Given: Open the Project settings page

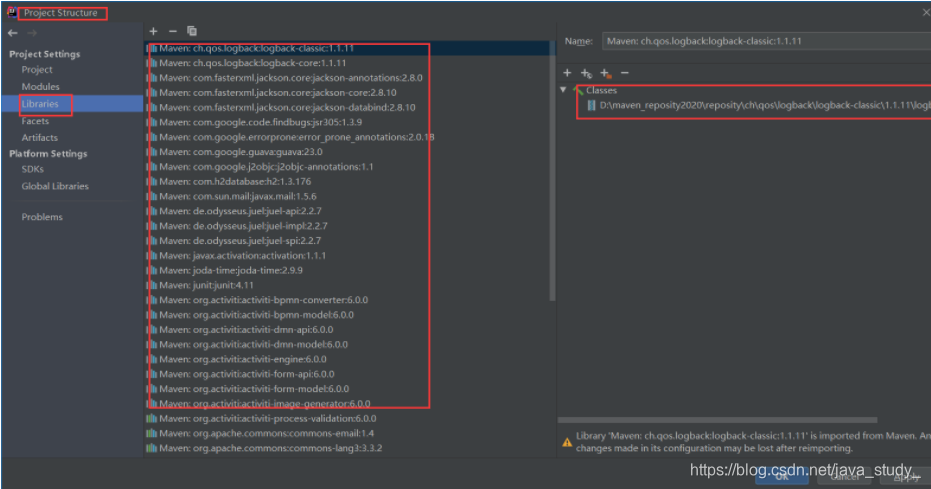Looking at the screenshot, I should (x=37, y=69).
